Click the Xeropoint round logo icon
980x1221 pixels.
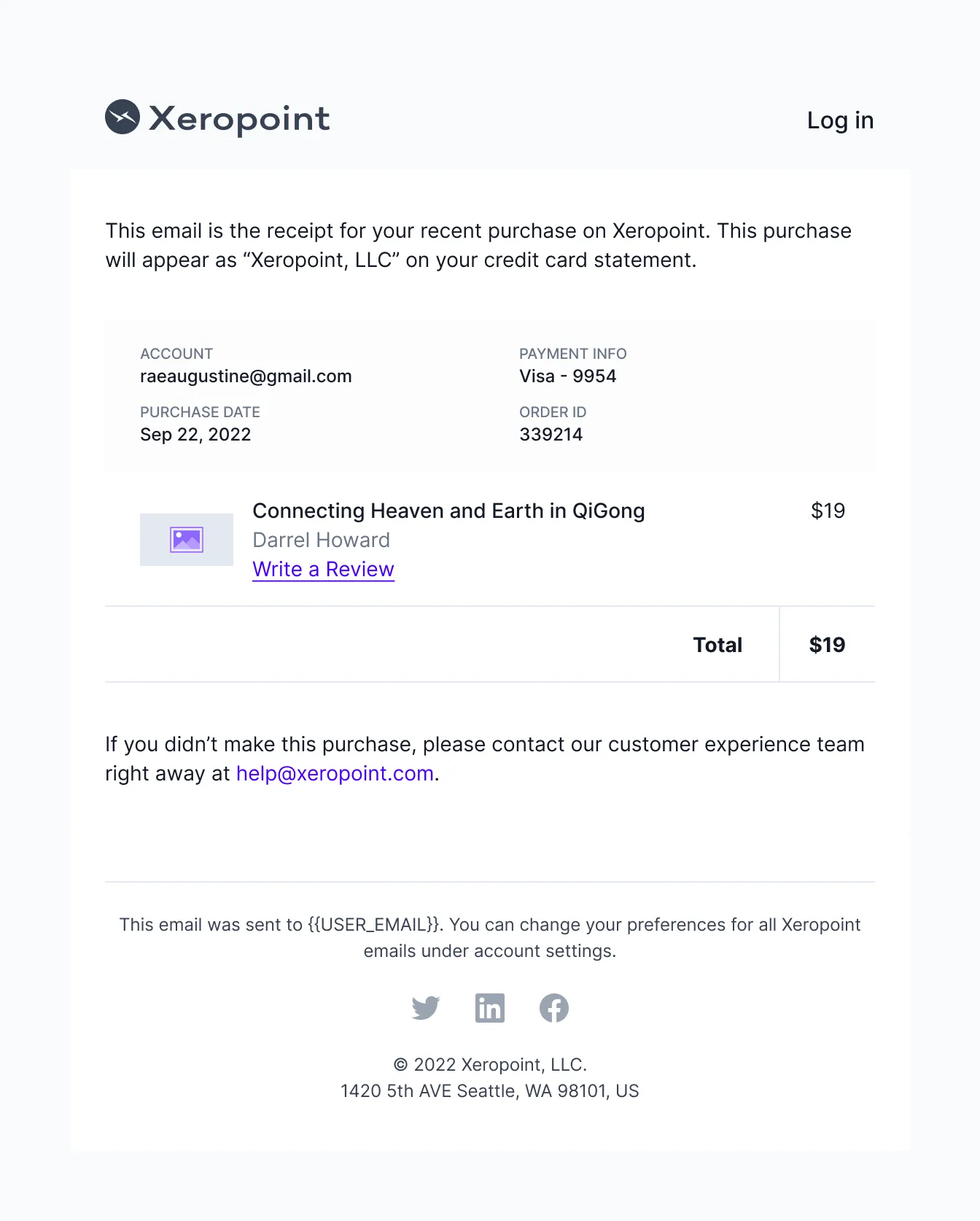(x=122, y=117)
